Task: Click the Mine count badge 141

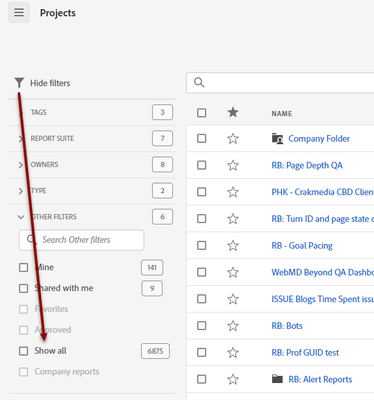Action: (x=152, y=267)
